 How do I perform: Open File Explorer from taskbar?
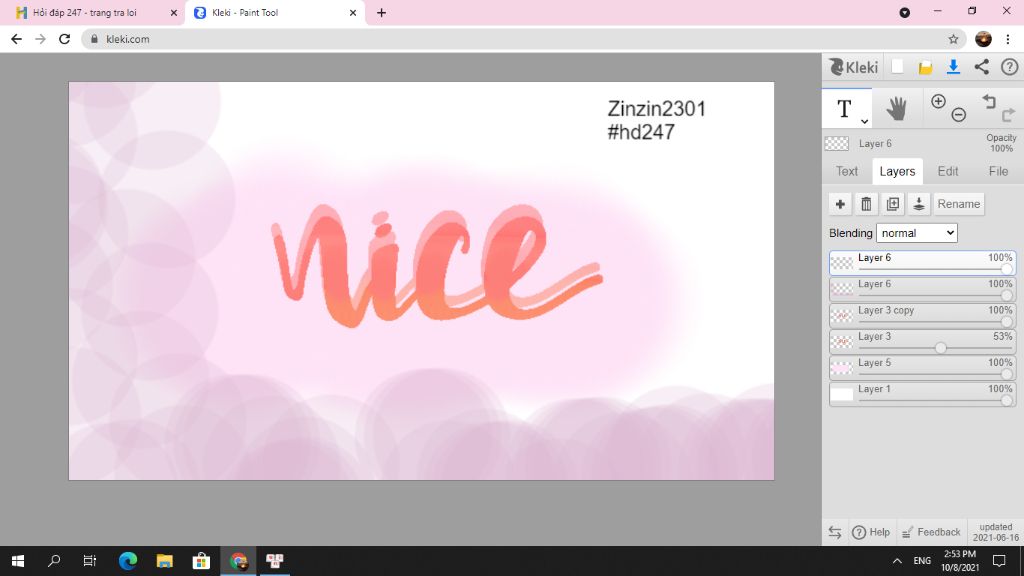(x=165, y=561)
